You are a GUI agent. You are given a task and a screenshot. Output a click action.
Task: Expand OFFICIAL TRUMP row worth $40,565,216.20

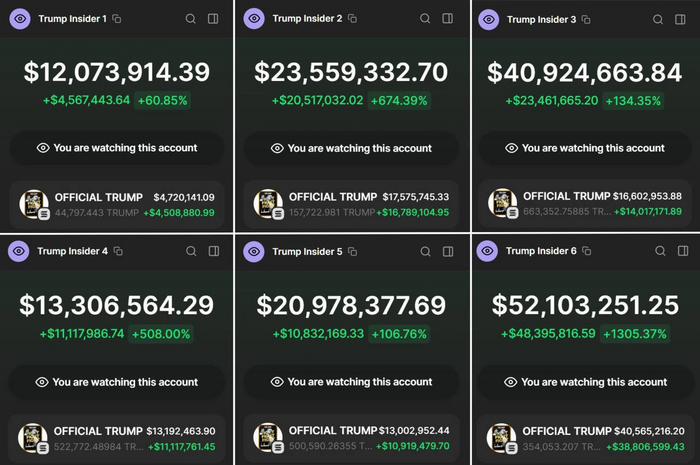[586, 438]
